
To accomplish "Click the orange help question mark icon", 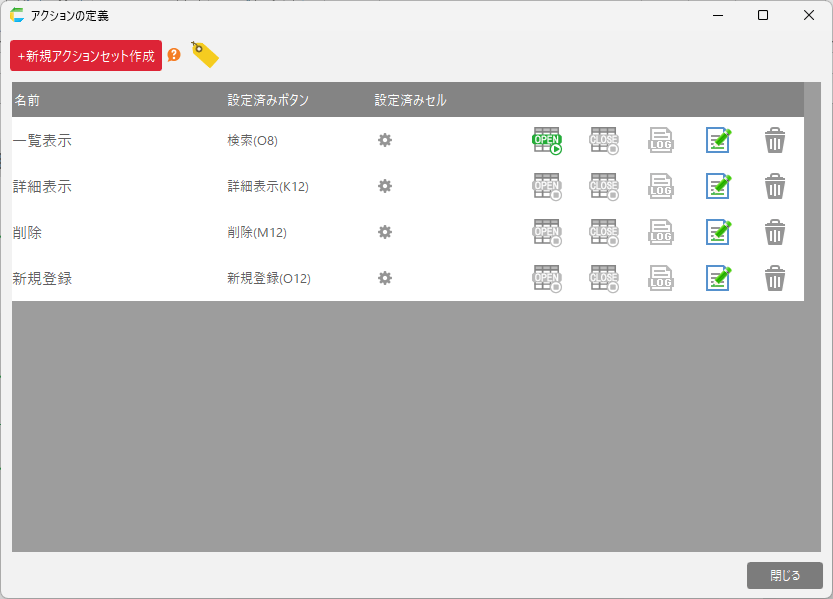I will pos(174,55).
